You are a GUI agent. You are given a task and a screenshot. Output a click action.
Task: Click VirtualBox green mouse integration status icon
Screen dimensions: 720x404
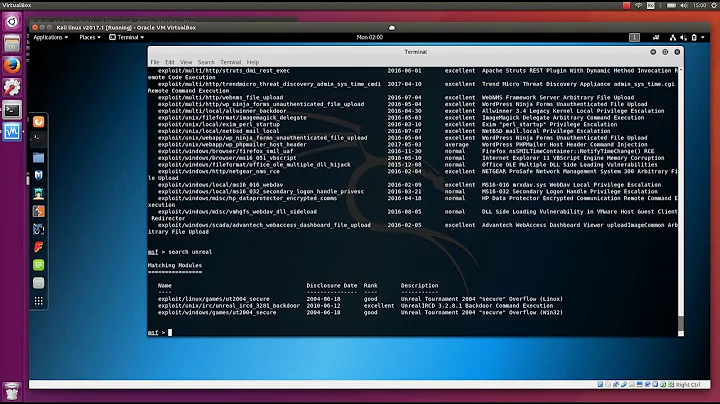click(663, 384)
